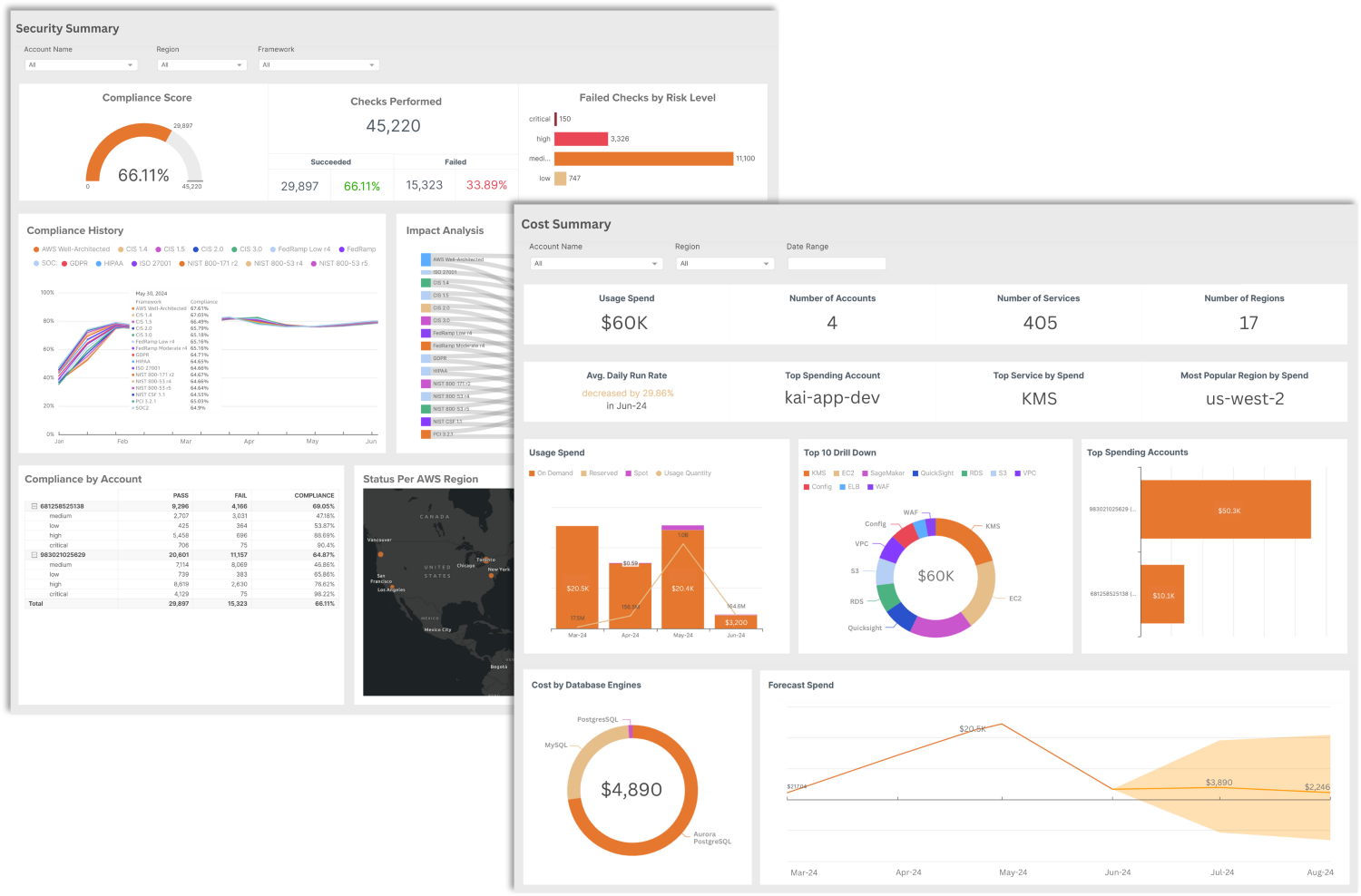Select the KMS legend icon in Top 10 Drill Down
Image resolution: width=1361 pixels, height=896 pixels.
click(806, 473)
